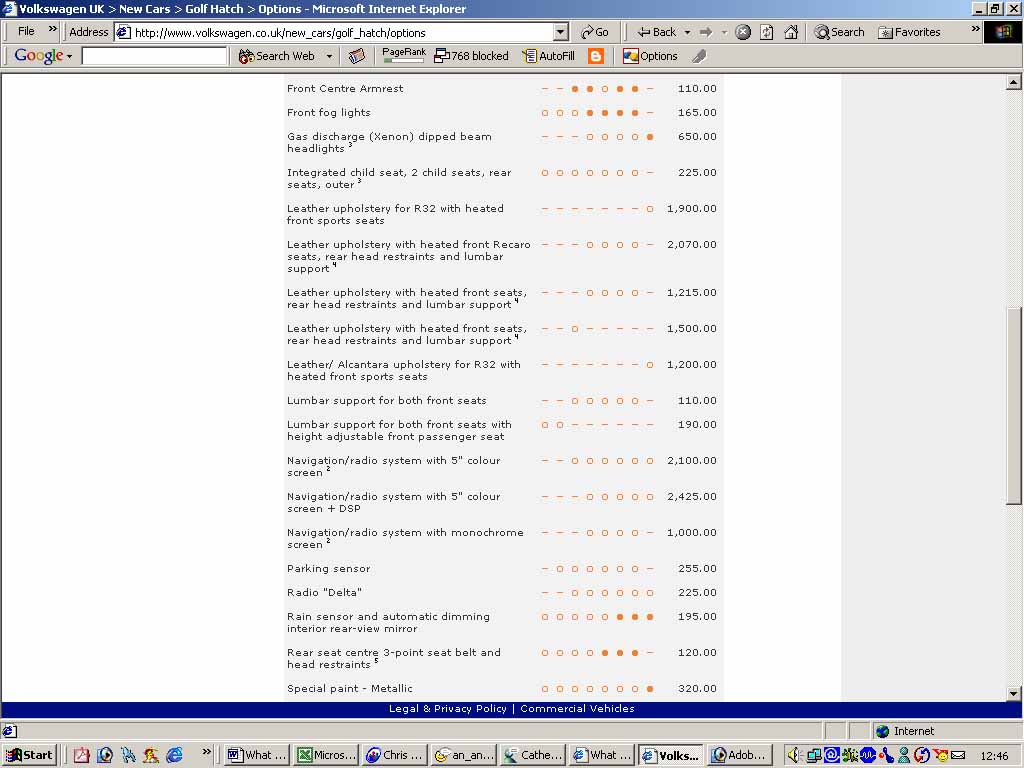Click the vertical scrollbar thumb
1024x768 pixels.
pyautogui.click(x=1014, y=405)
